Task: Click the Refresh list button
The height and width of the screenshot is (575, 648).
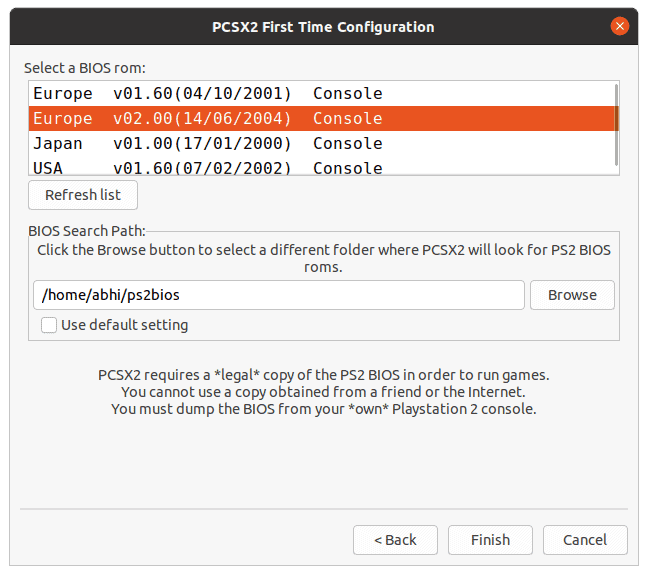Action: tap(83, 195)
